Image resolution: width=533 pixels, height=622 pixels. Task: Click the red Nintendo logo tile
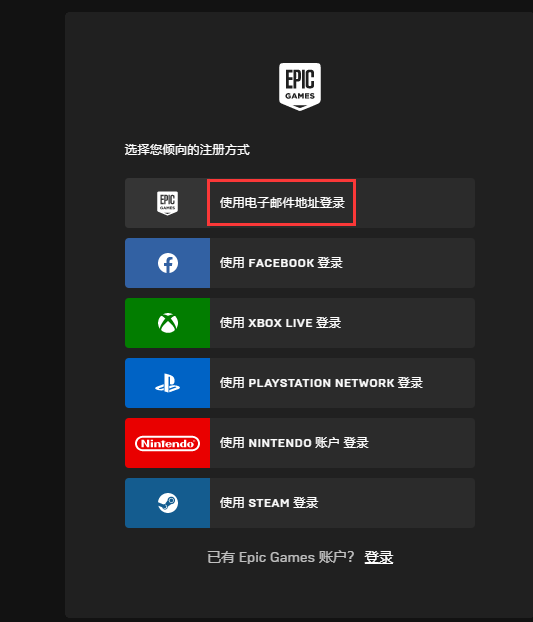click(167, 443)
